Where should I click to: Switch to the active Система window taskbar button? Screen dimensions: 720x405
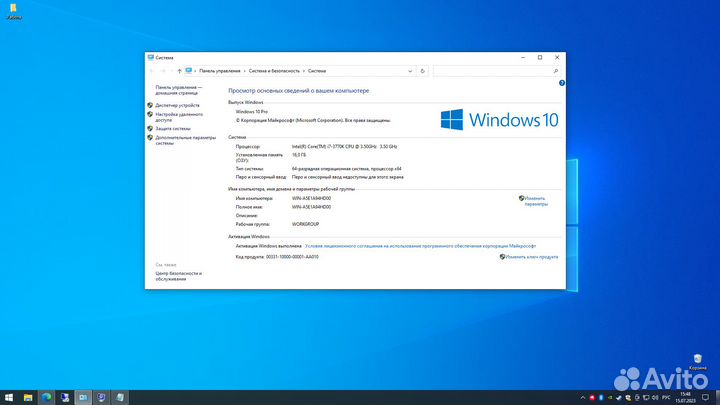click(83, 398)
